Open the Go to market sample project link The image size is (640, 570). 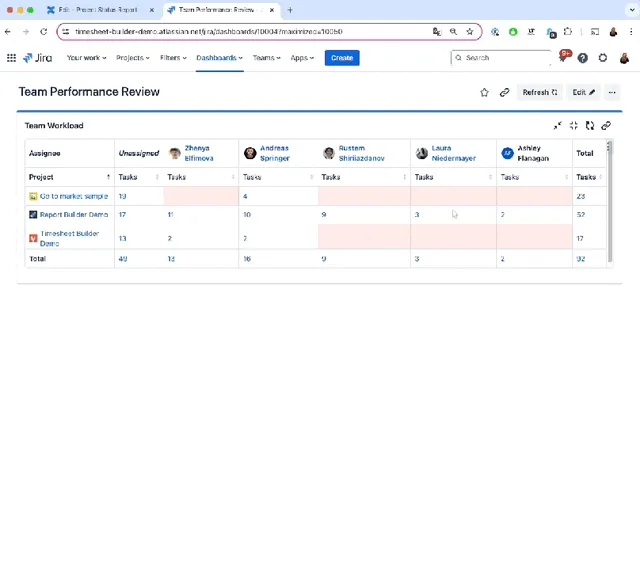74,196
